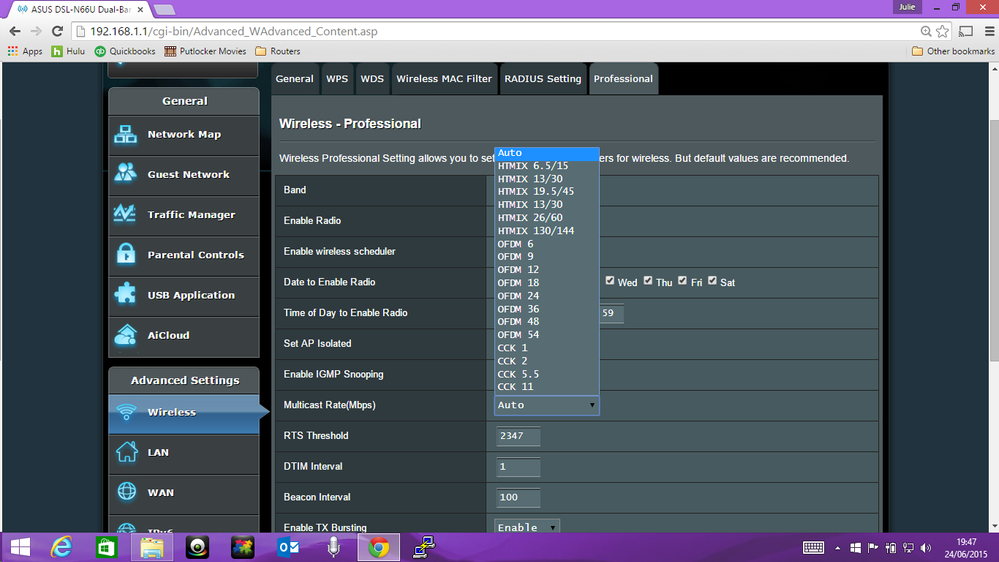Choose HTMIX 19.5/45 option
The width and height of the screenshot is (999, 562).
547,191
